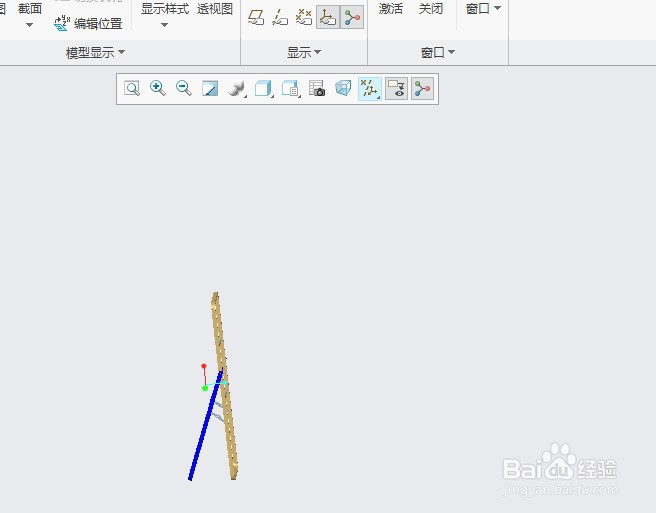This screenshot has height=513, width=656.
Task: Toggle annotation display icon with eye
Action: 396,89
